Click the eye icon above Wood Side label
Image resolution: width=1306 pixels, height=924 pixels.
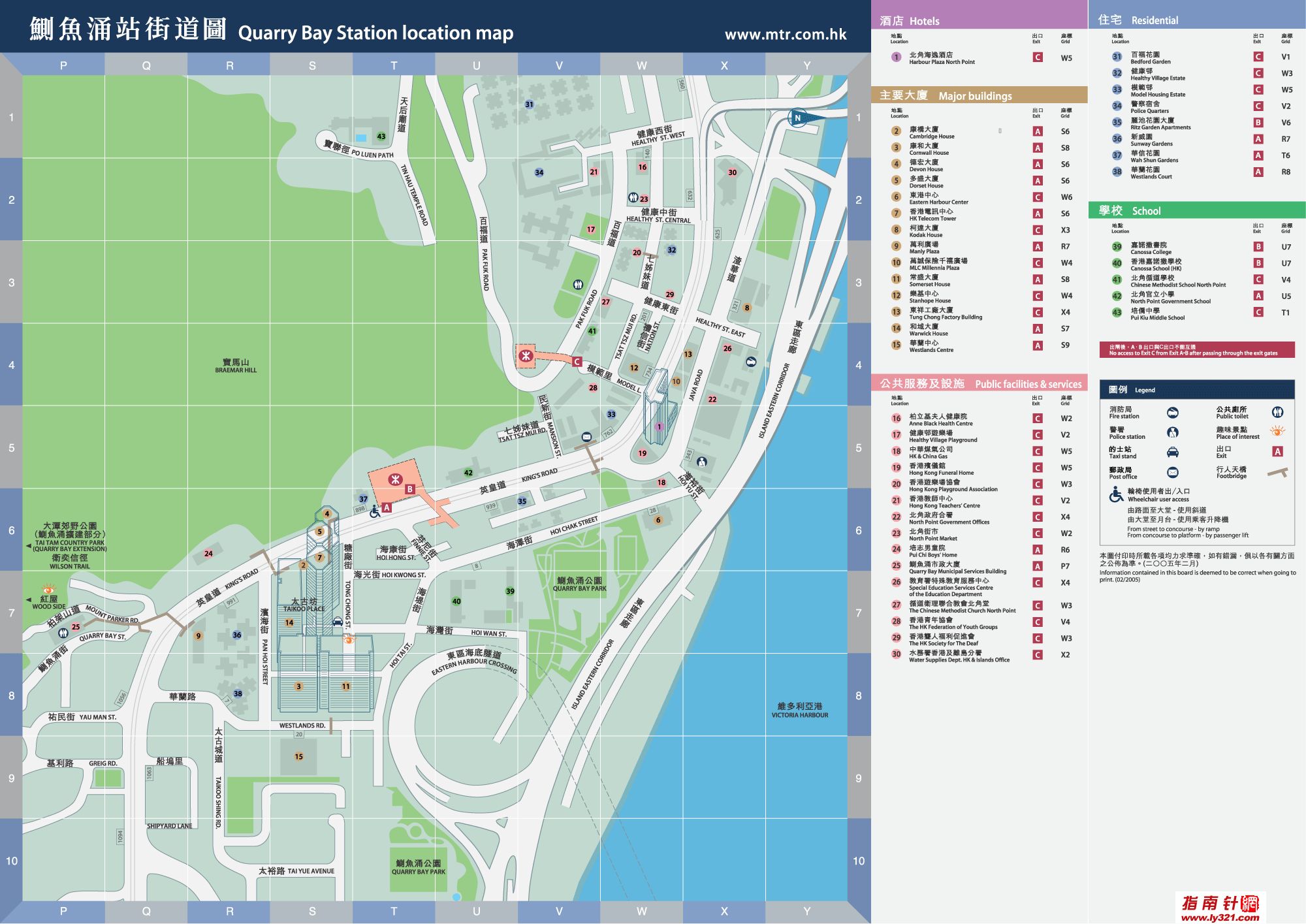point(48,589)
